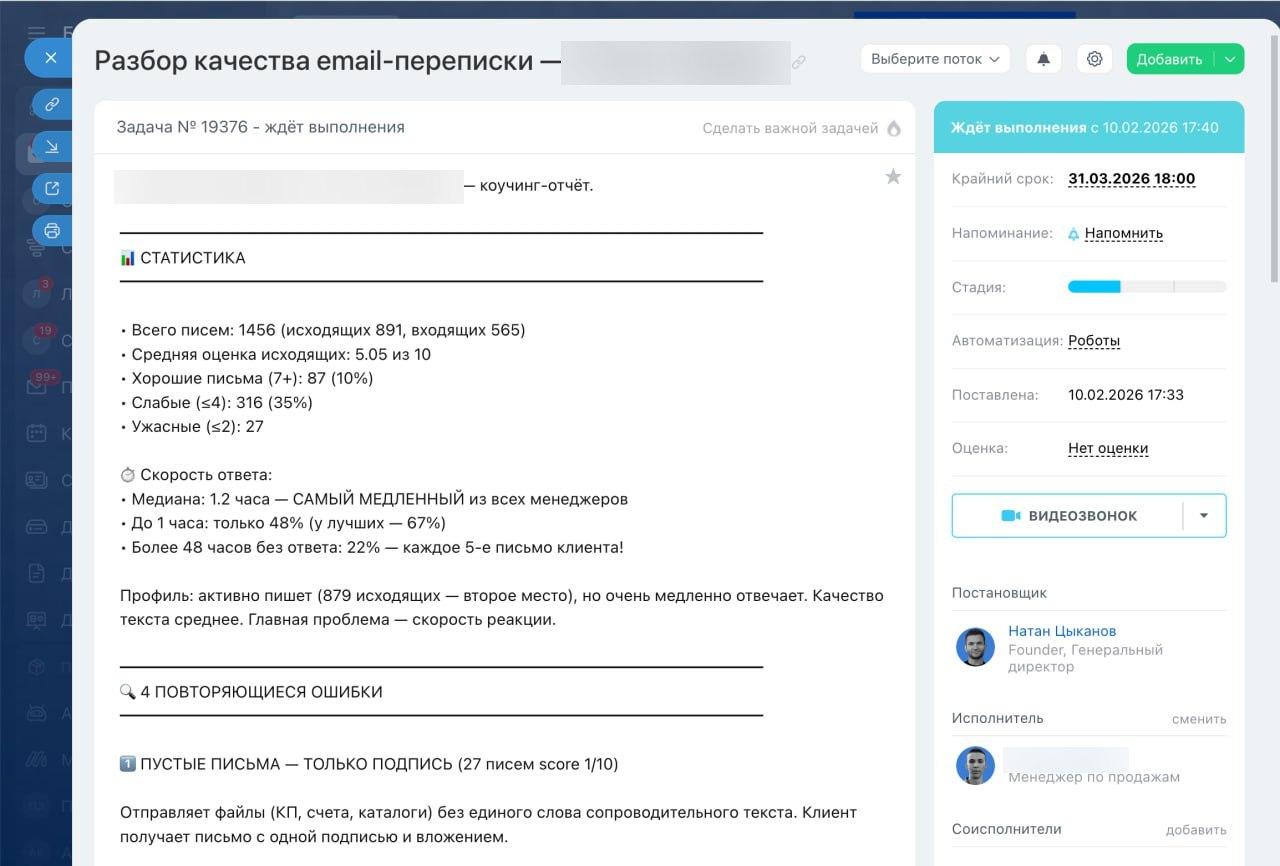
Task: Click the status banner 'Ждёт выполнения с 10.02.2026 17:40'
Action: (1089, 127)
